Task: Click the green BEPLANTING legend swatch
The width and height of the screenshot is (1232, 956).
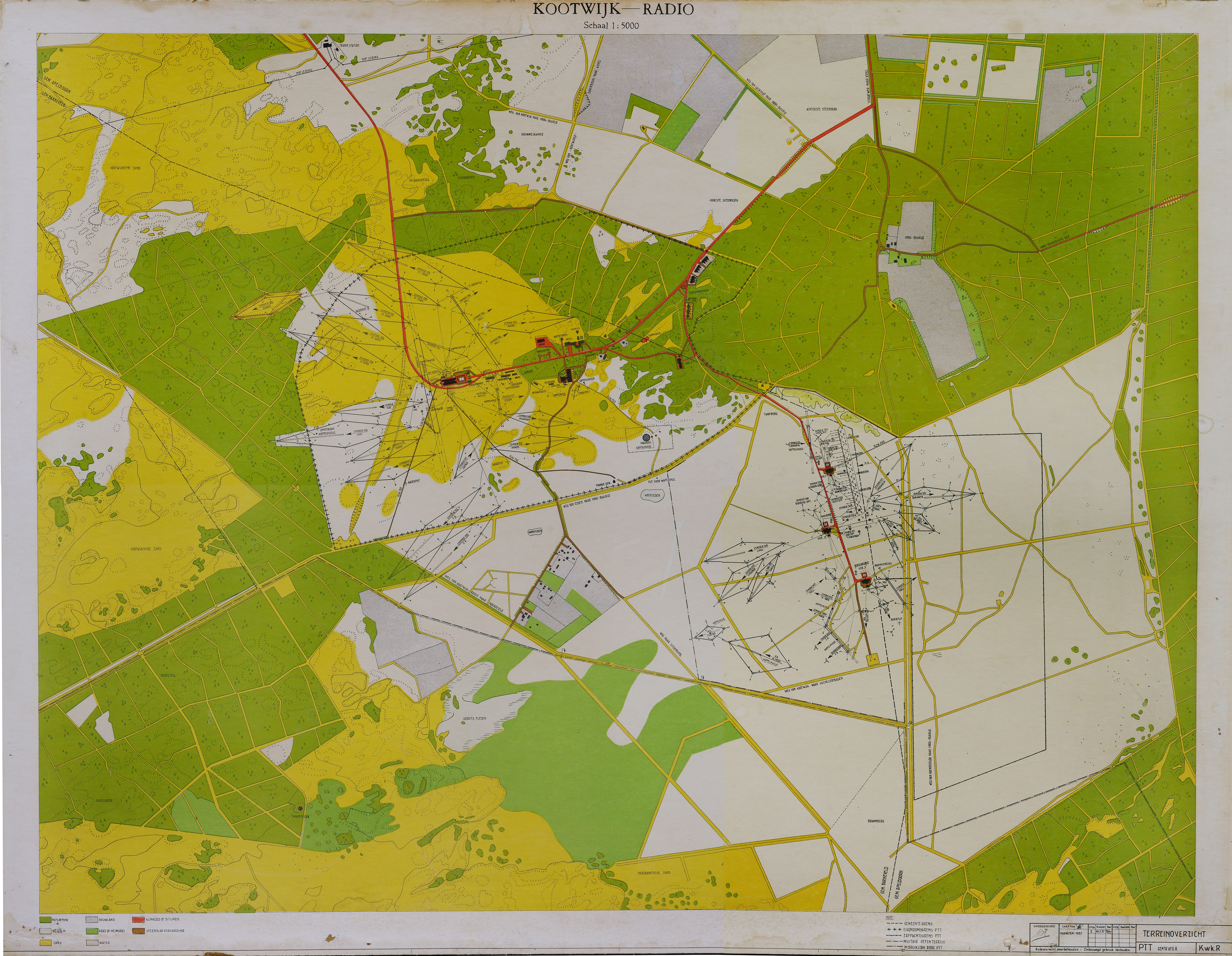Action: point(46,920)
